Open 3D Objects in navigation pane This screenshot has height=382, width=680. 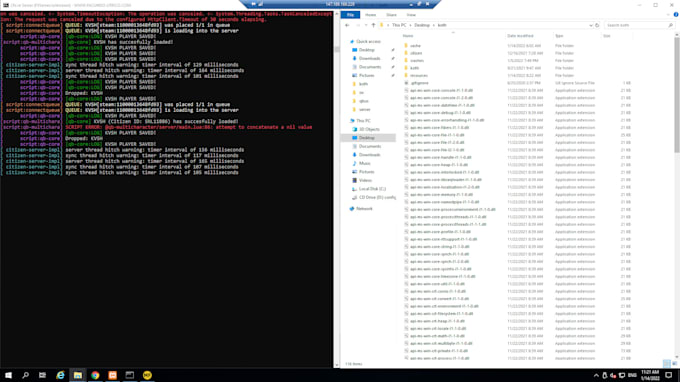click(369, 129)
